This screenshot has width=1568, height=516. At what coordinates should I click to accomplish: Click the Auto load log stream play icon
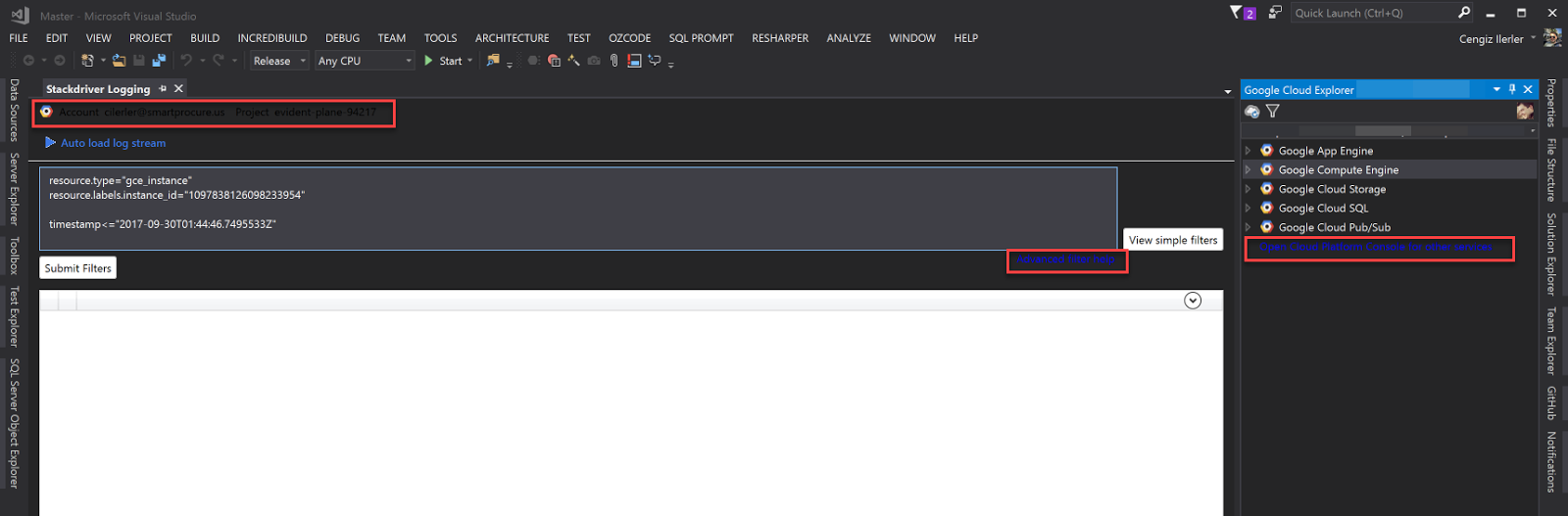(50, 143)
